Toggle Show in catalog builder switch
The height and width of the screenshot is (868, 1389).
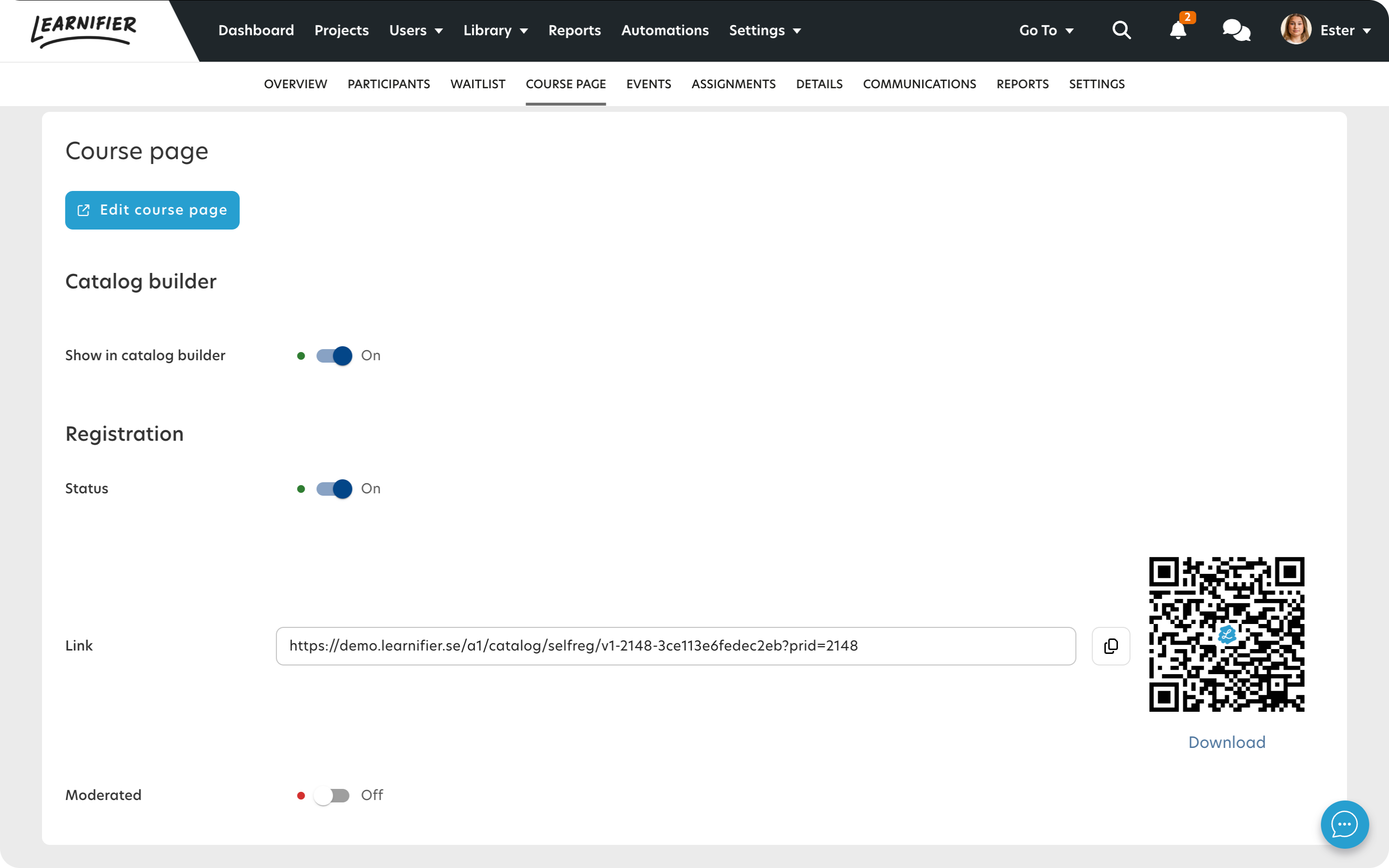point(334,356)
